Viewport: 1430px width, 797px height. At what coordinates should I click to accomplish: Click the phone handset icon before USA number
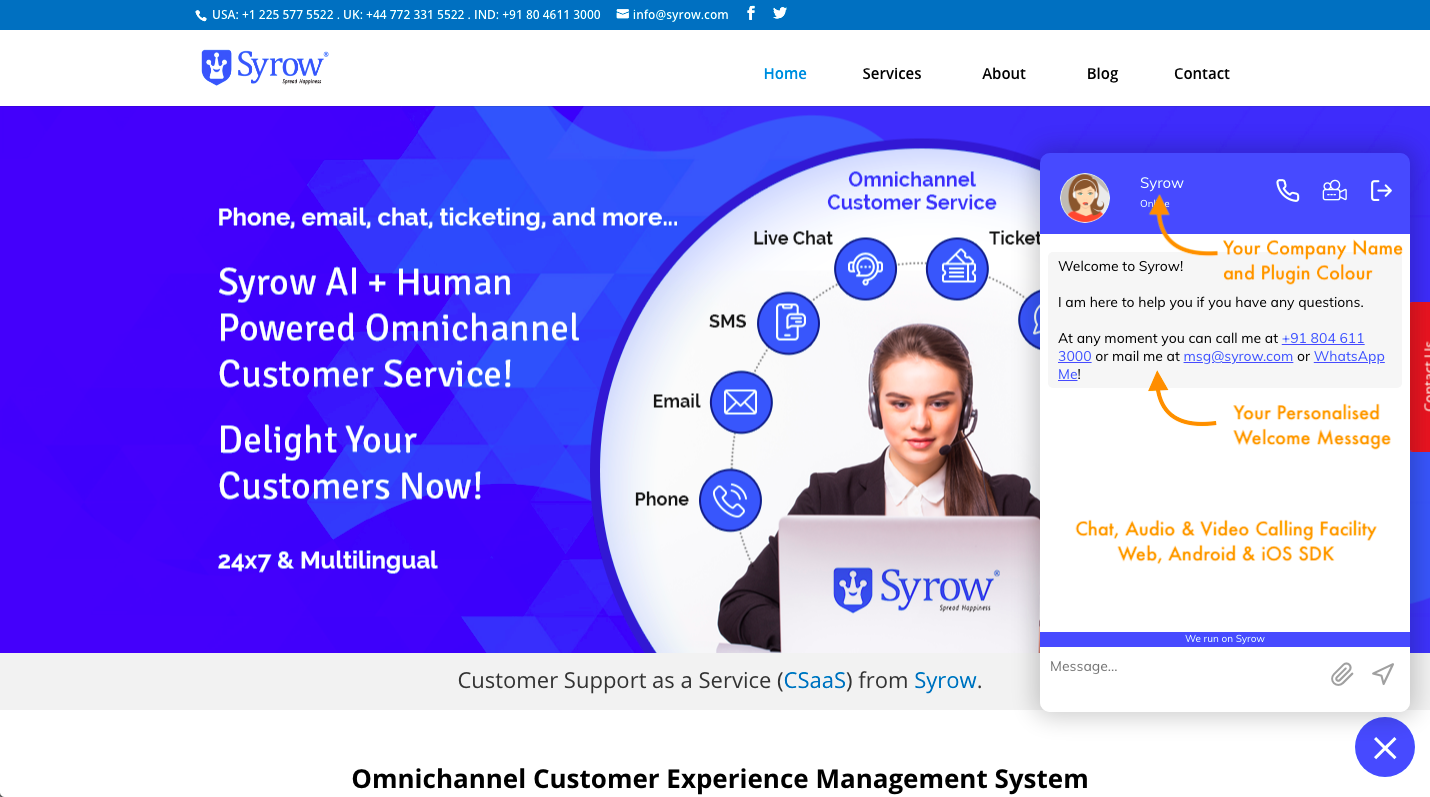[201, 15]
